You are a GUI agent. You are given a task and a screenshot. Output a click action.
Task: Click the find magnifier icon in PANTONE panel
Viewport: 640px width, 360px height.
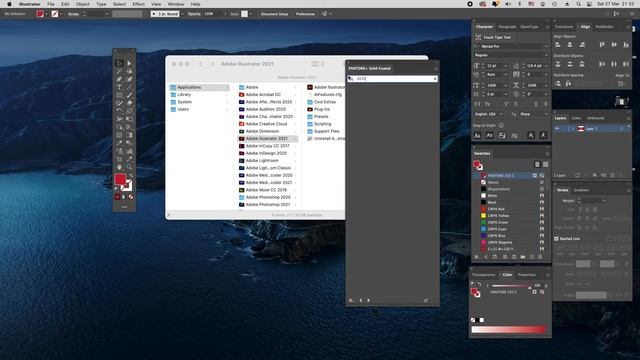click(351, 78)
